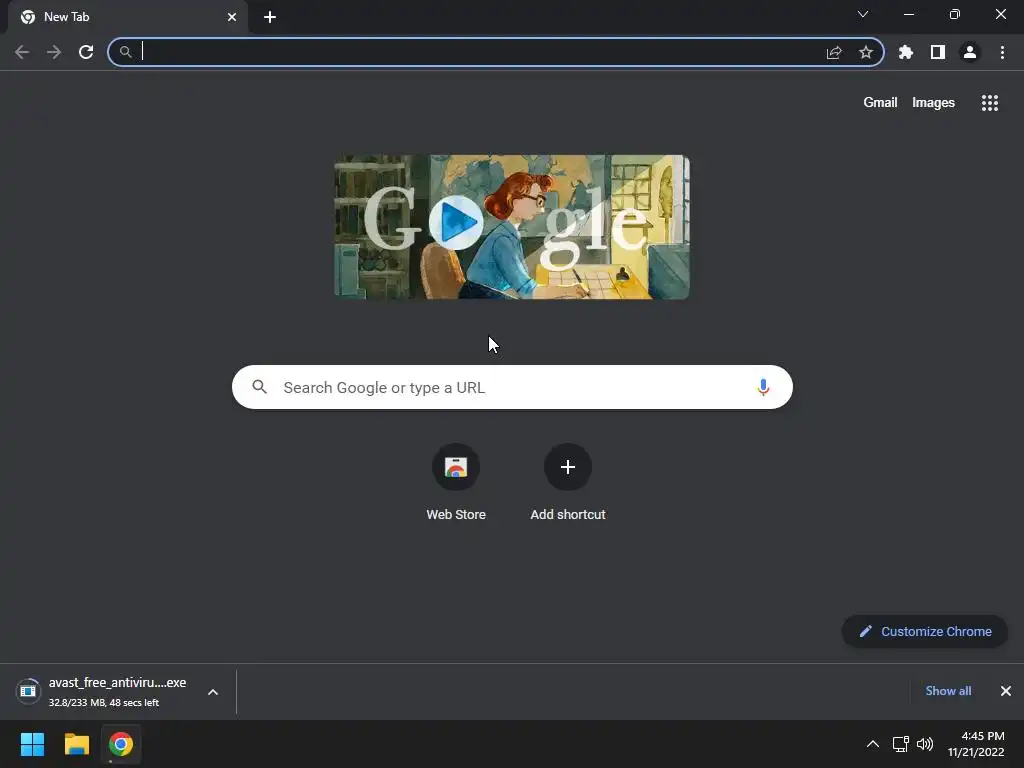Close the New Tab tab
The height and width of the screenshot is (768, 1024).
pyautogui.click(x=232, y=17)
